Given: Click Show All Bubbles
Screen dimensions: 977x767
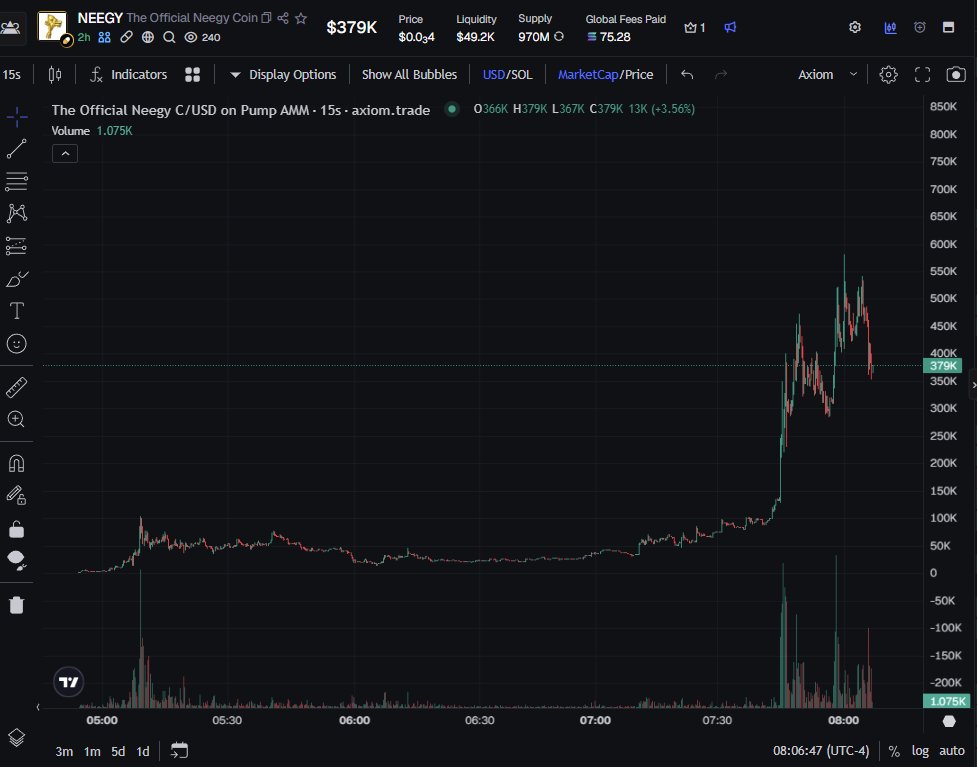Looking at the screenshot, I should [x=409, y=75].
